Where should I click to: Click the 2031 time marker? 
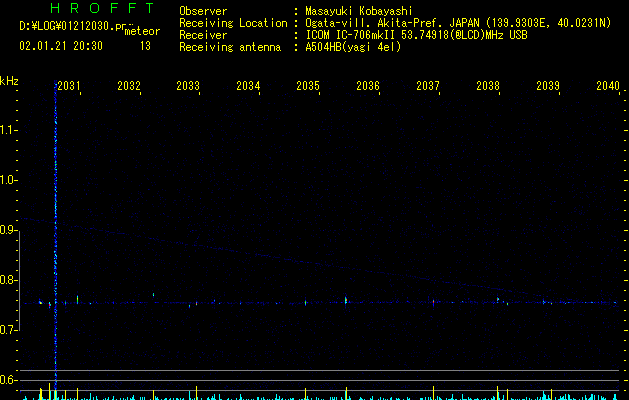coord(69,86)
